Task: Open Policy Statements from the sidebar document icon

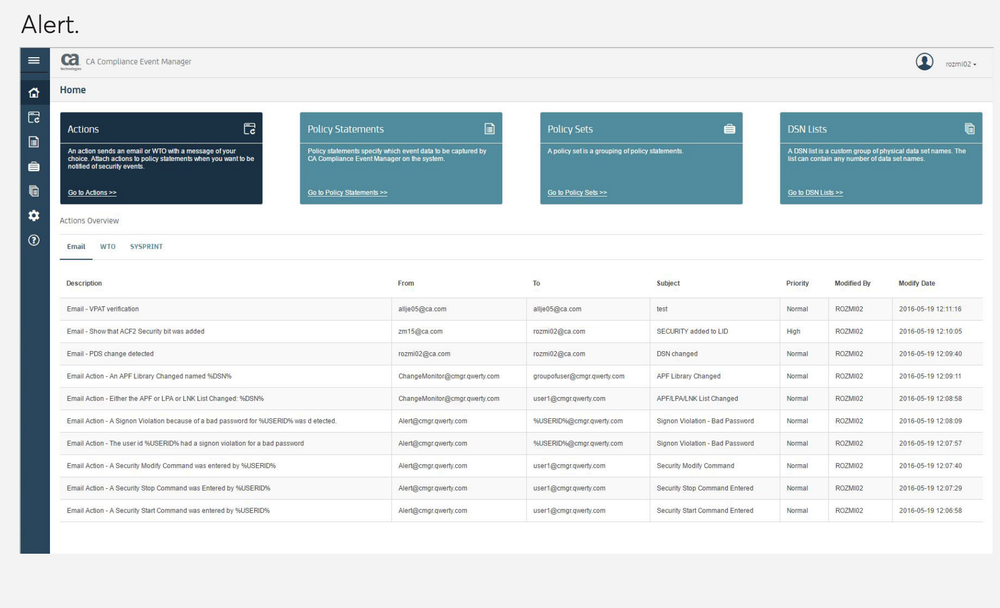Action: tap(33, 141)
